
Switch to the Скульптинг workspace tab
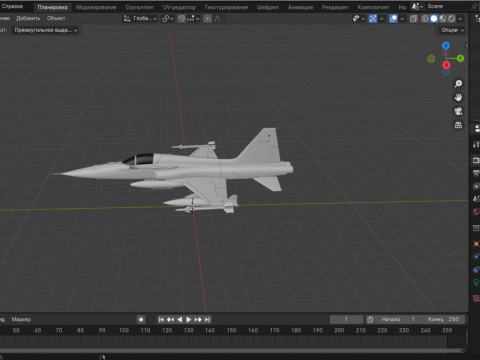[x=139, y=7]
